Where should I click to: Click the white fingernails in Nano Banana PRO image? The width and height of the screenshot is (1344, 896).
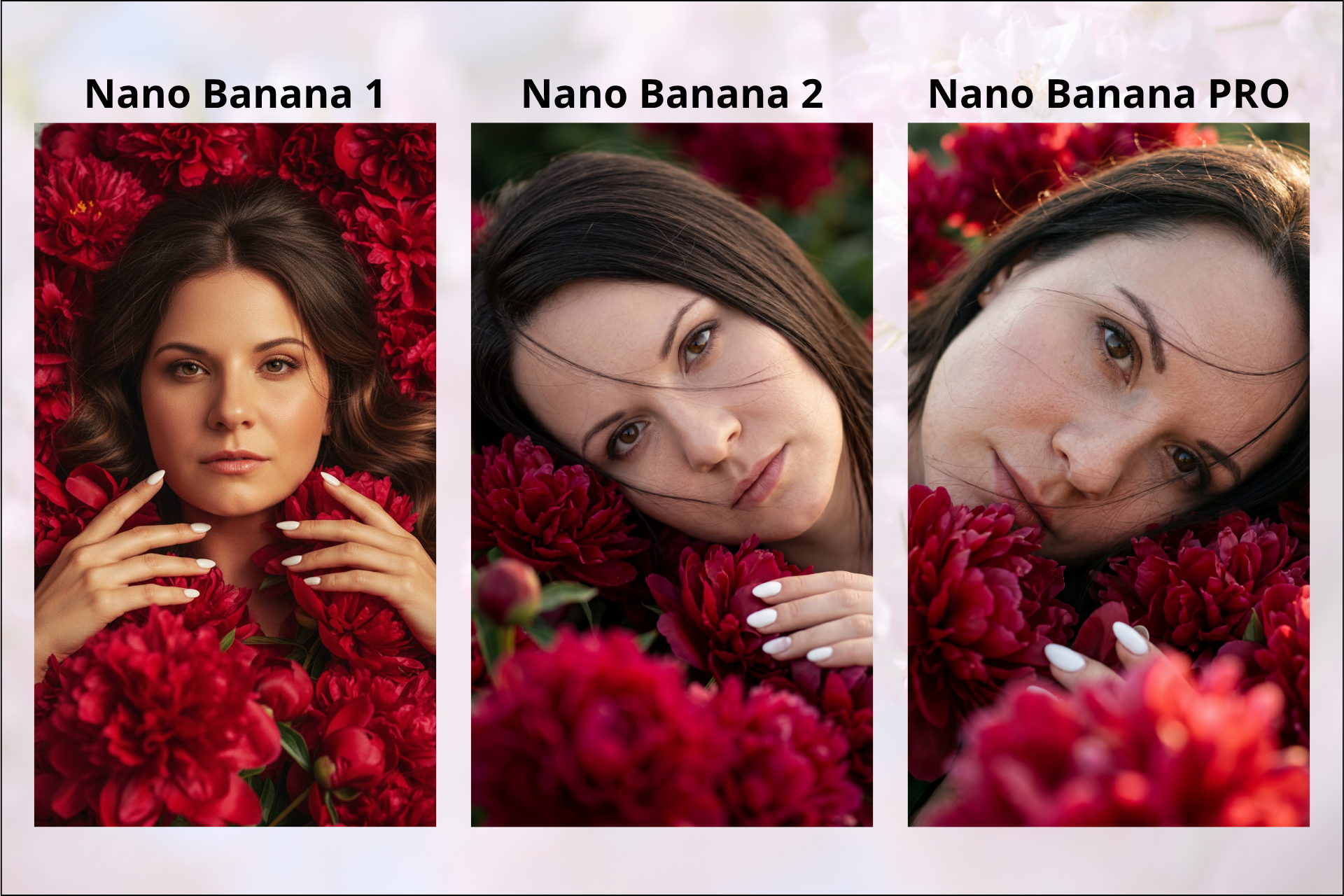pyautogui.click(x=1095, y=647)
